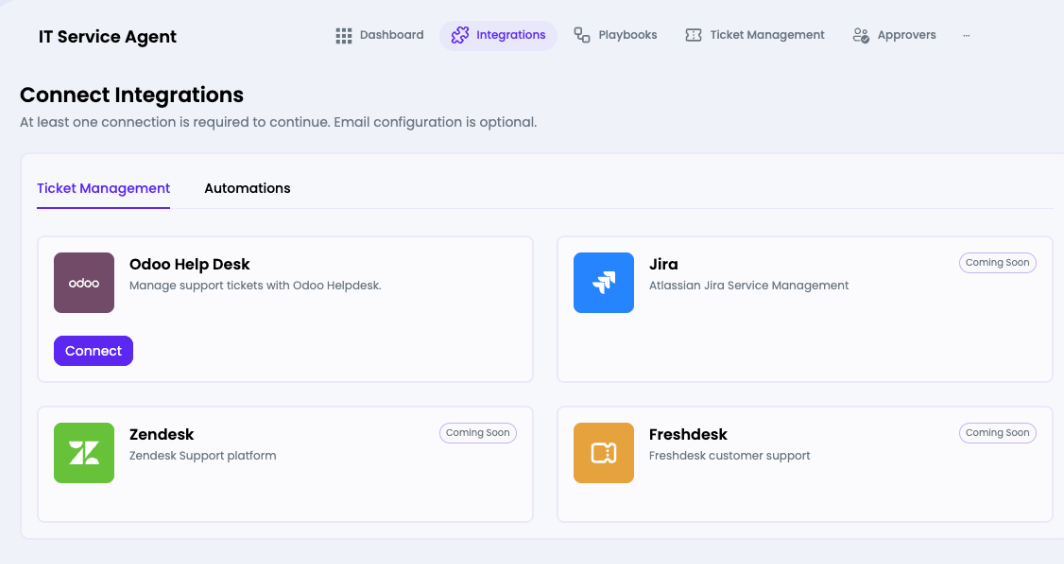Click the Connect Integrations page heading

tap(132, 95)
